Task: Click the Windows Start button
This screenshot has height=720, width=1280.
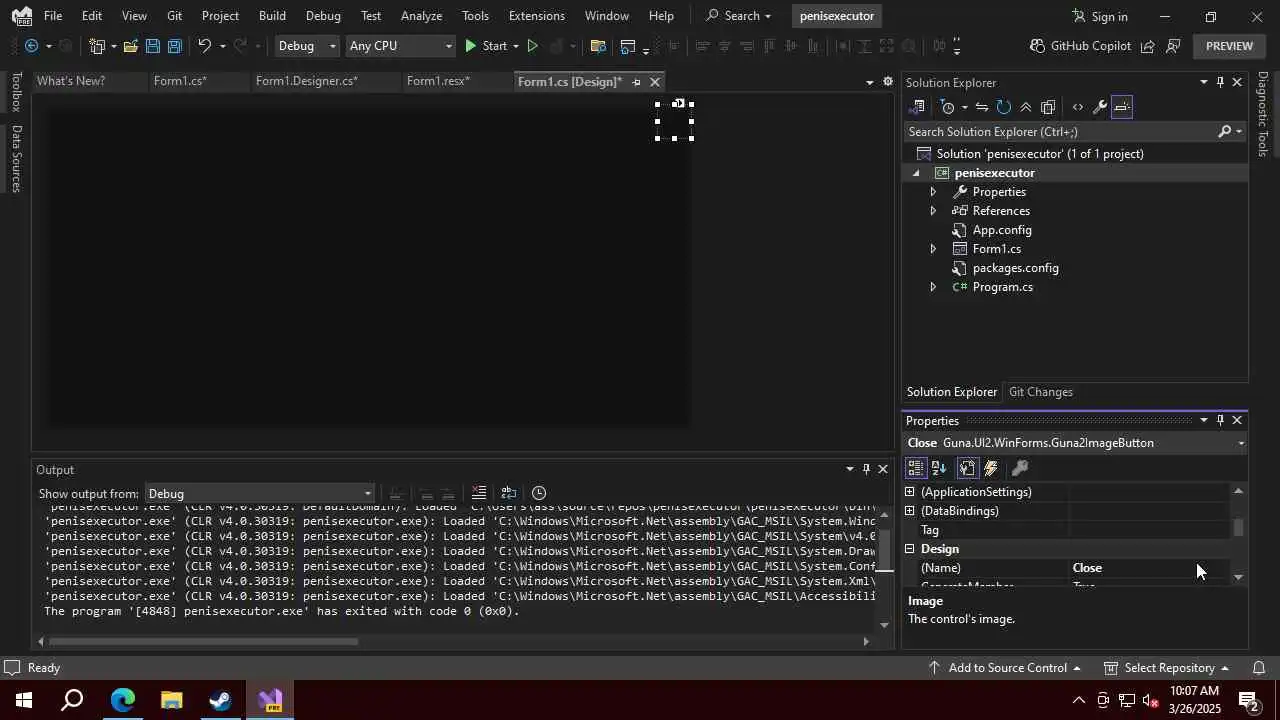Action: [x=24, y=700]
